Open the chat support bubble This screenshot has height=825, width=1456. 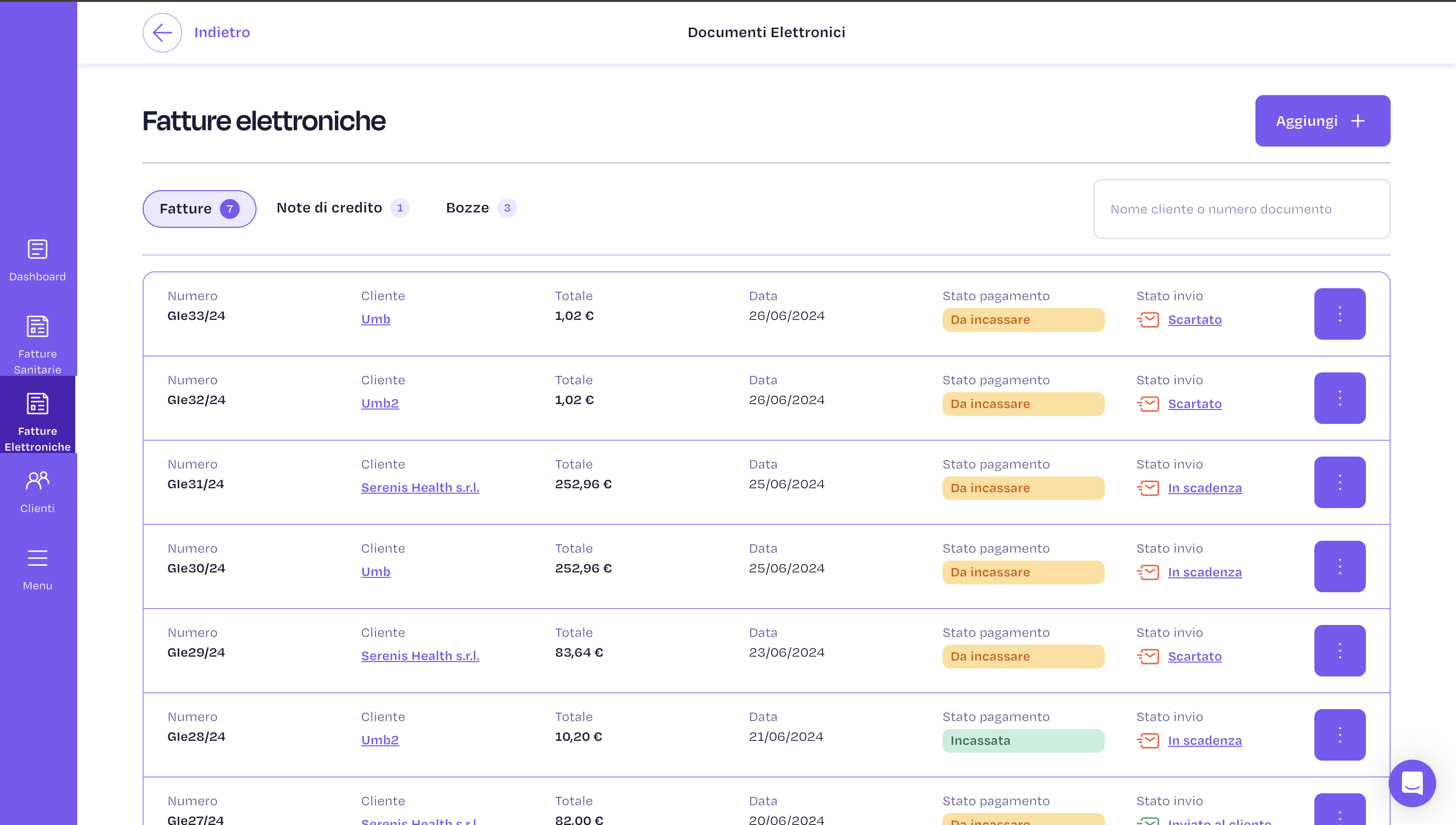pos(1412,783)
